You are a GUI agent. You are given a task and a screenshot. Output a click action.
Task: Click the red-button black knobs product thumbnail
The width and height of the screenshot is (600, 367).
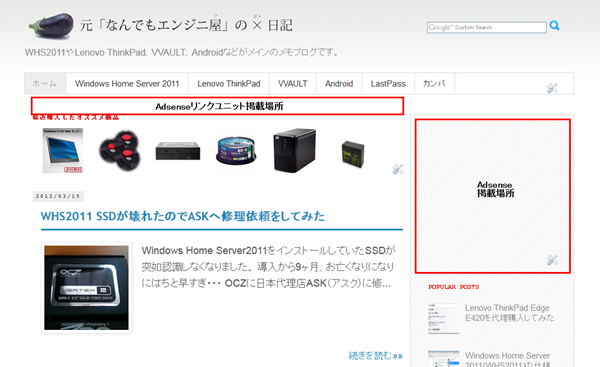point(120,150)
